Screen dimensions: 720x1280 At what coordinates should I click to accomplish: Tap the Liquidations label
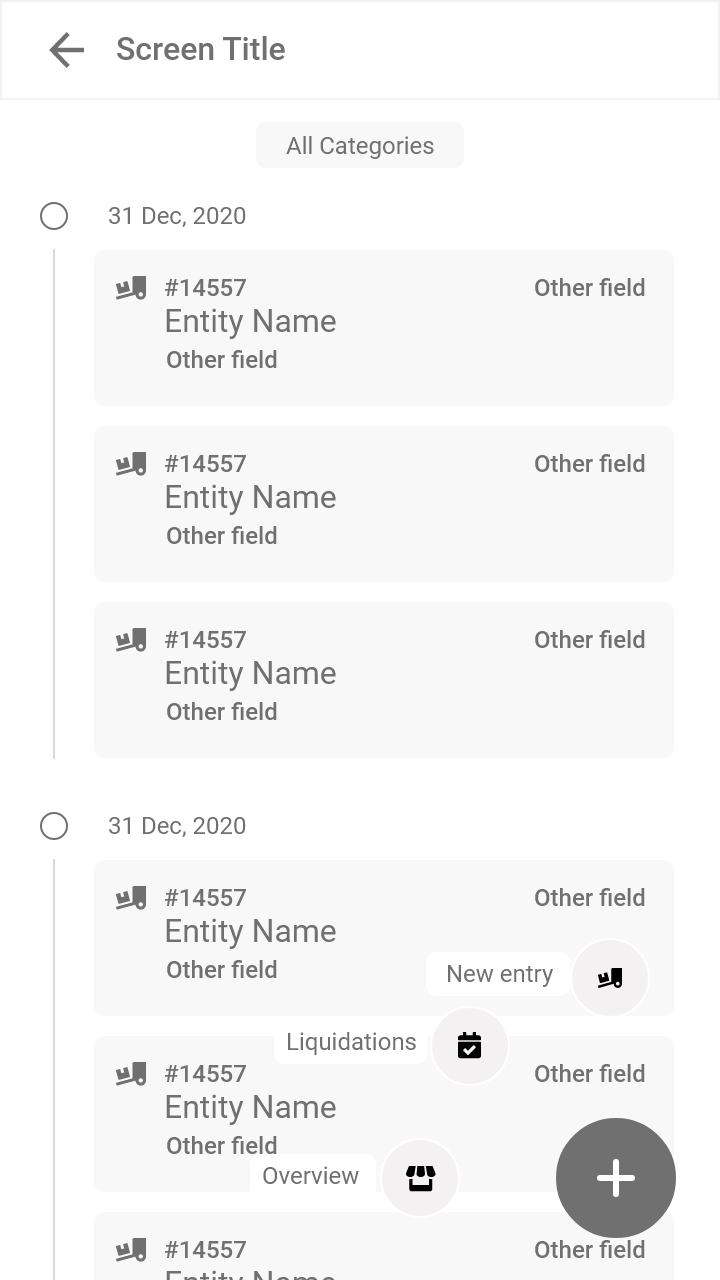(351, 1042)
